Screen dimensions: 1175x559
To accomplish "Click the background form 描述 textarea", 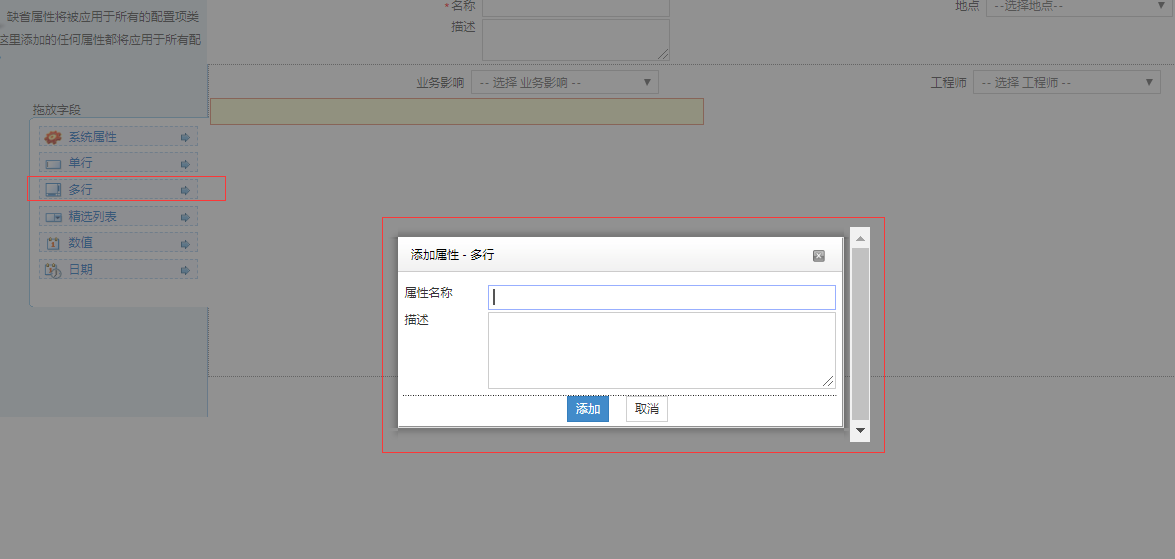I will [576, 40].
